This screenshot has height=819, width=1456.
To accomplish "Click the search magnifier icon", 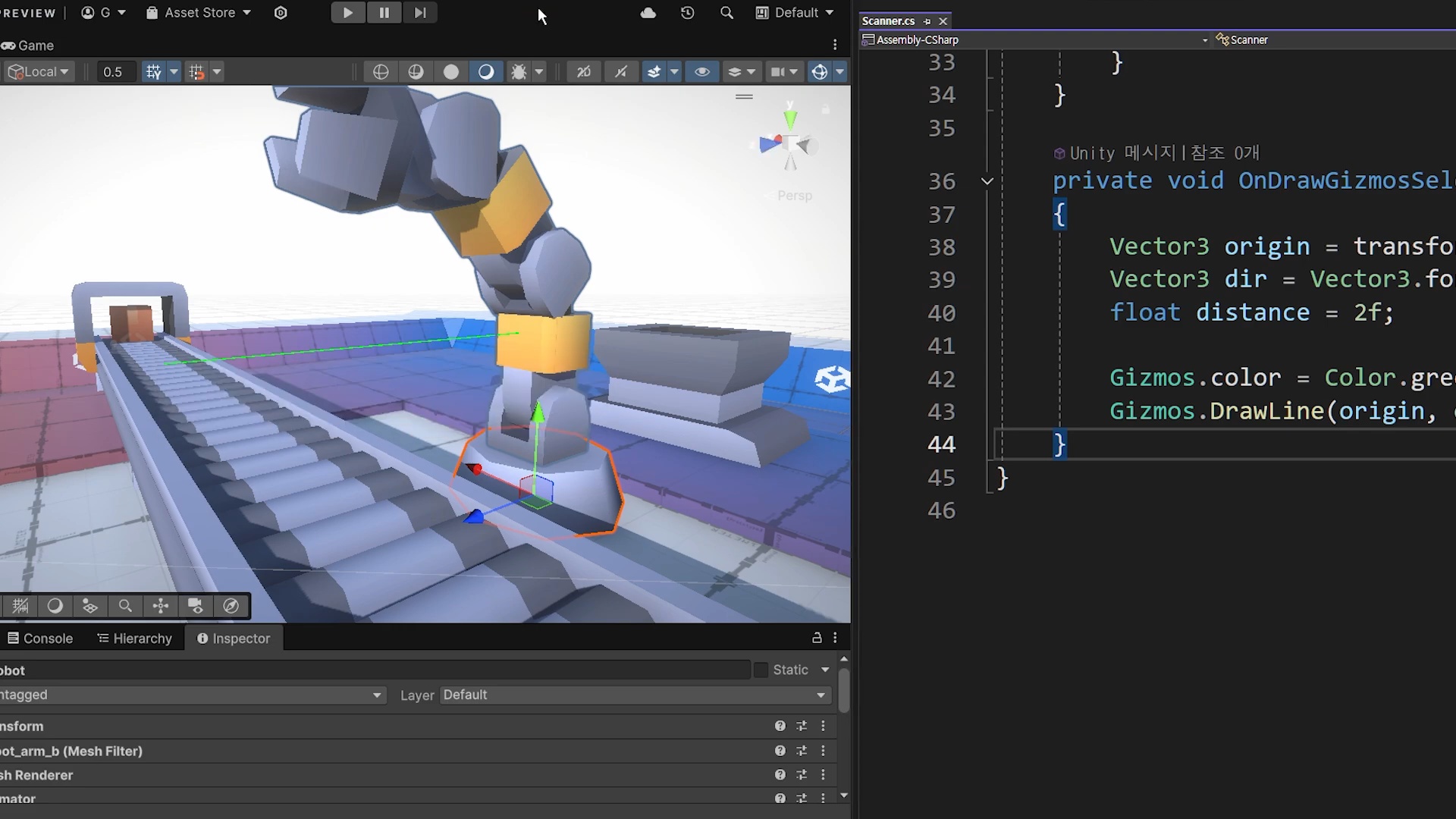I will [x=726, y=13].
